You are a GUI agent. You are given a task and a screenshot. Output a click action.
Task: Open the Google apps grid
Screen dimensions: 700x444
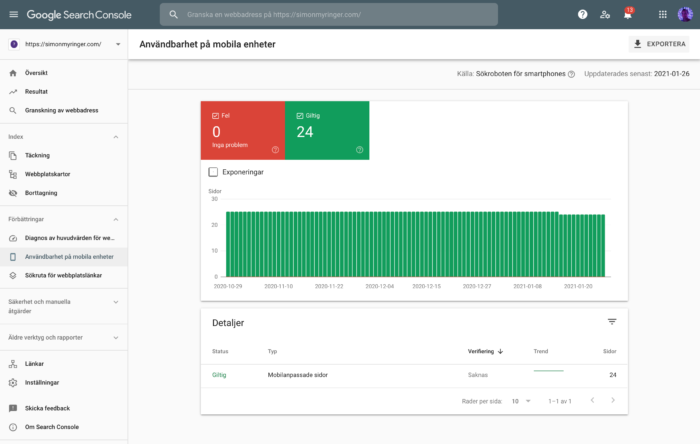pos(662,14)
